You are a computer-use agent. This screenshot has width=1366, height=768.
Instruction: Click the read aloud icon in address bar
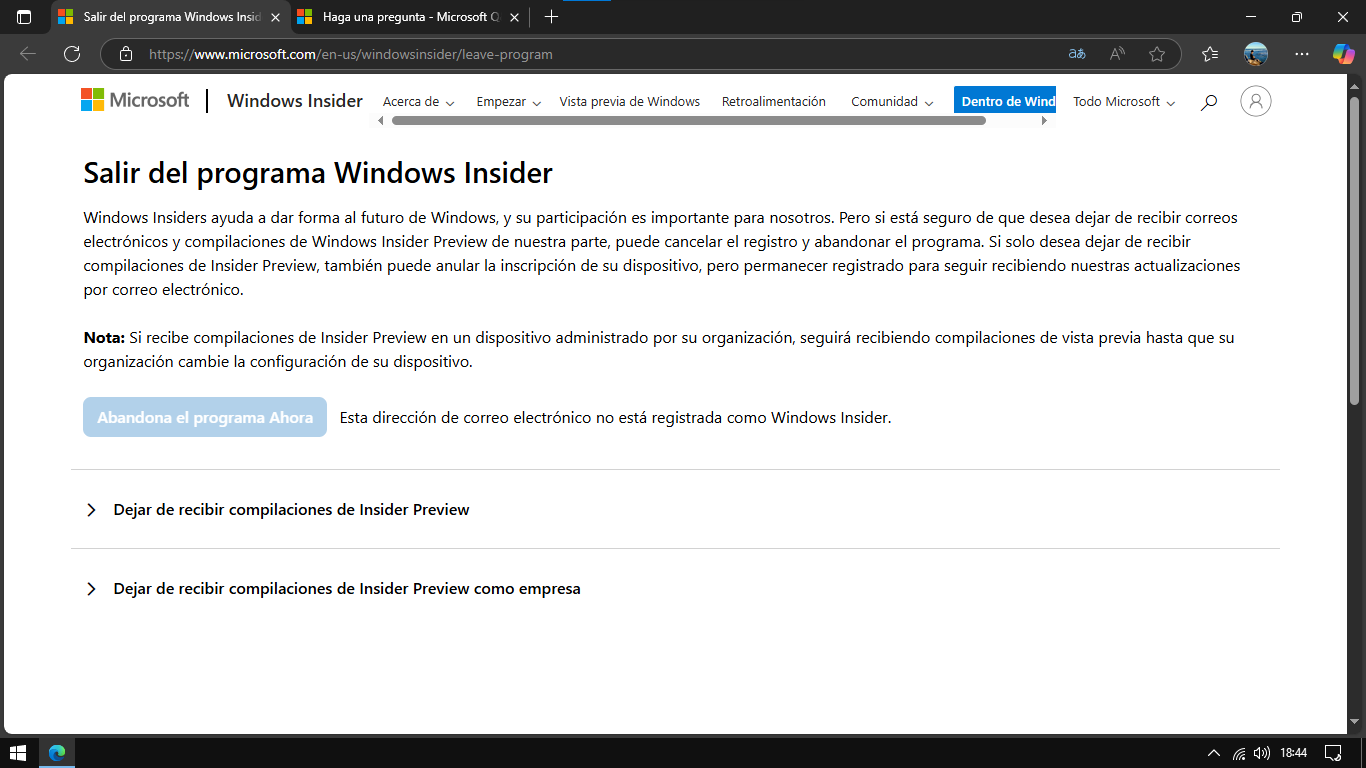coord(1117,54)
